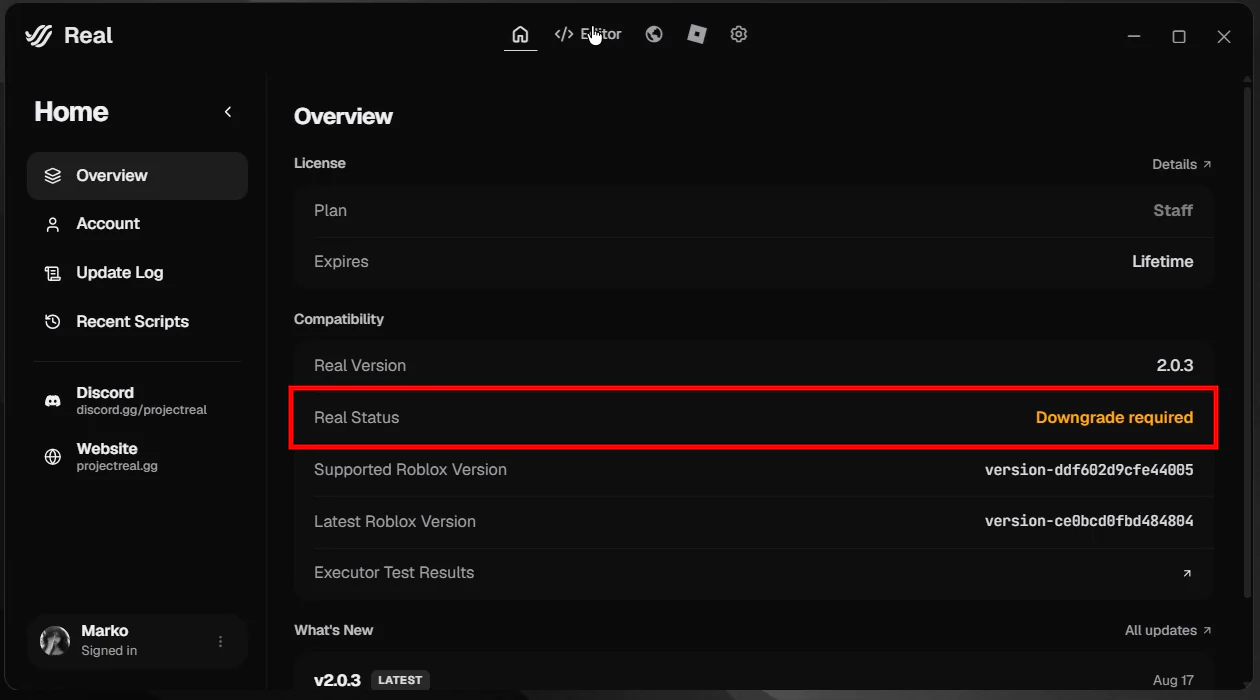Open the Roblox logo tab icon
1260x700 pixels.
click(697, 34)
